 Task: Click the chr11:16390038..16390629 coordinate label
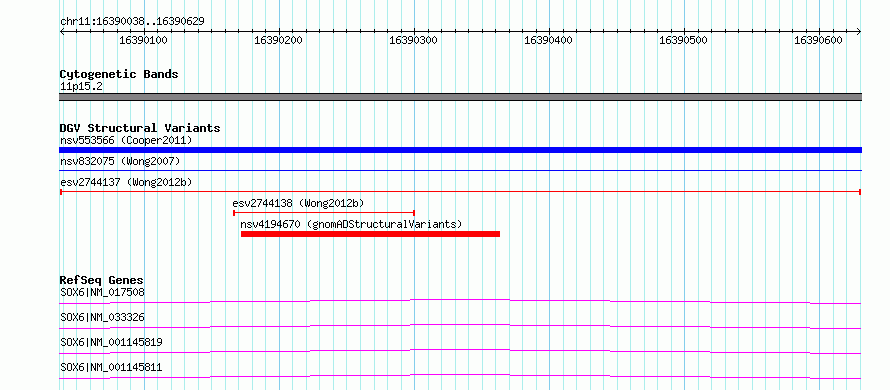pyautogui.click(x=132, y=22)
